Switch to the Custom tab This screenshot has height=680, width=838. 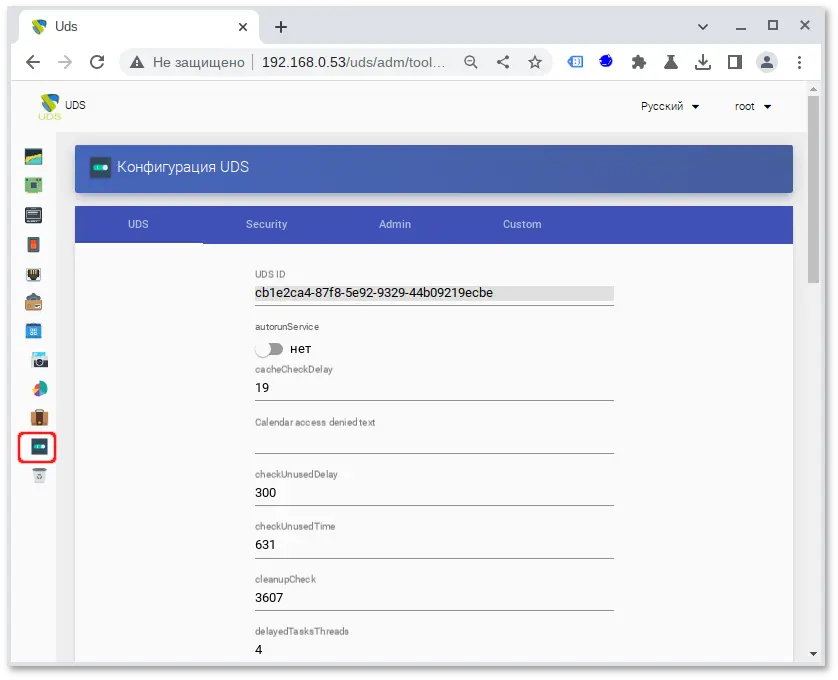[x=522, y=225]
